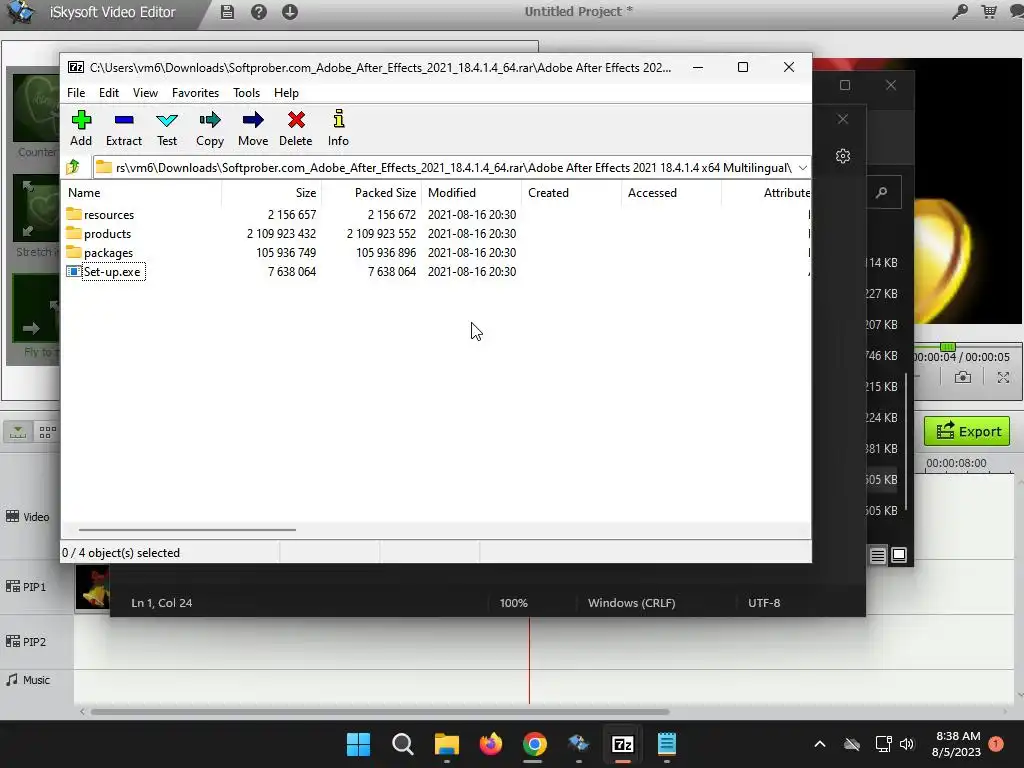Click the 7-Zip horizontal scrollbar
The image size is (1024, 768).
pyautogui.click(x=187, y=530)
